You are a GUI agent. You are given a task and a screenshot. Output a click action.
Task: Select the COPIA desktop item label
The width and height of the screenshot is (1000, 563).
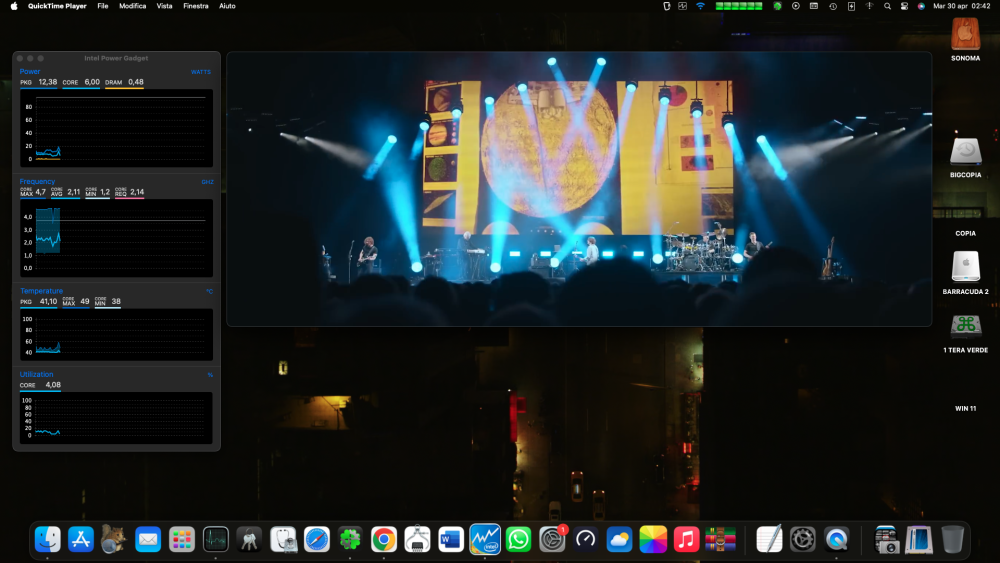(966, 233)
